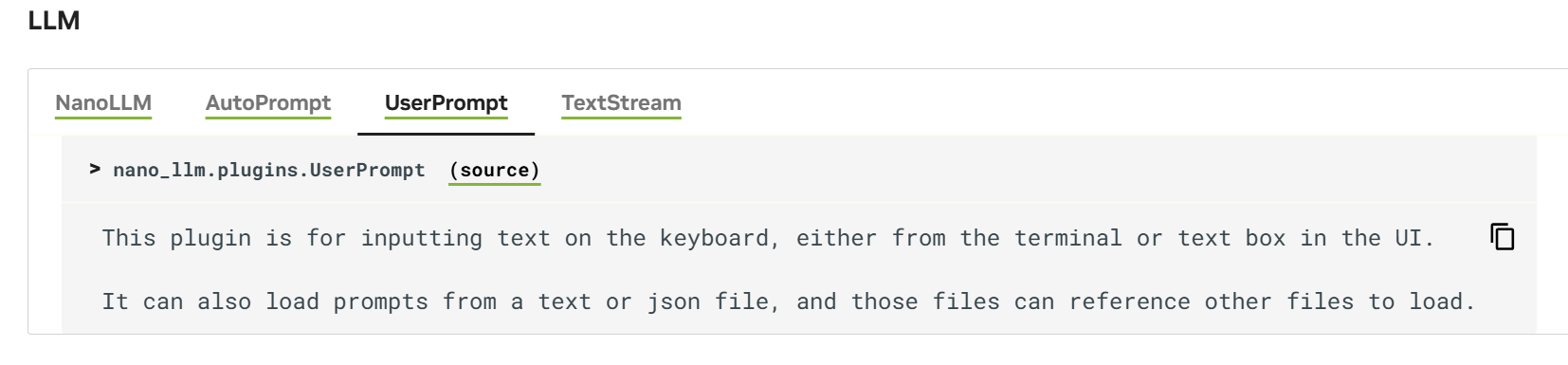This screenshot has width=1568, height=365.
Task: Select the UserPrompt tab
Action: coord(447,103)
